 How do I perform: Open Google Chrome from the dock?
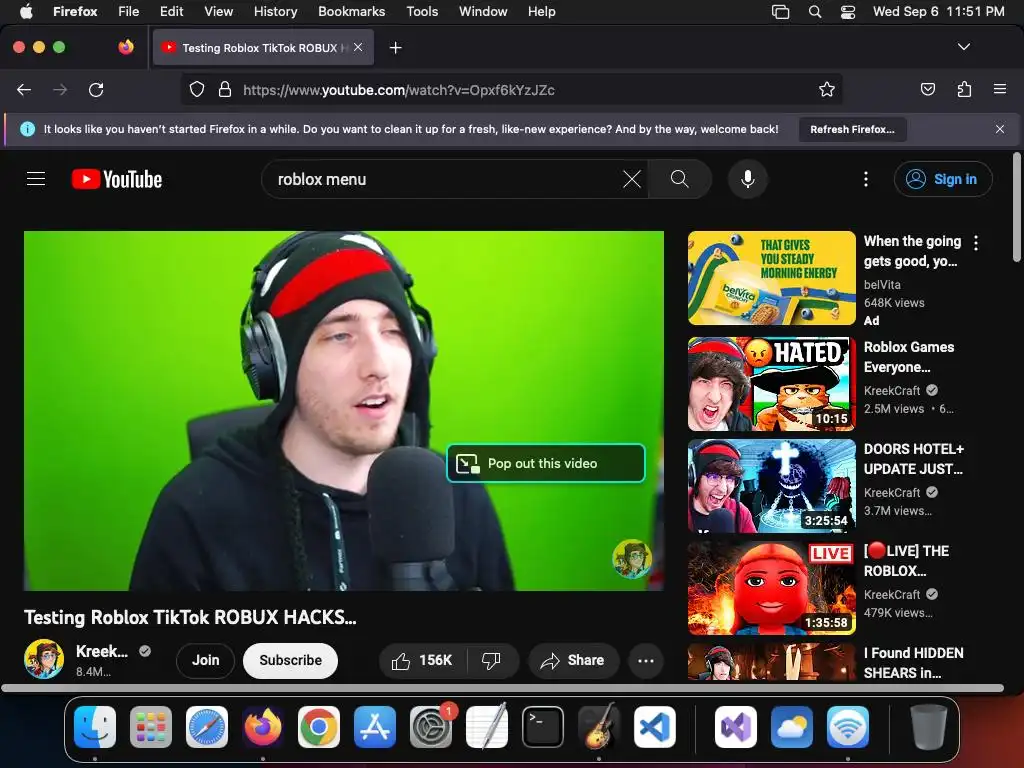[x=319, y=727]
